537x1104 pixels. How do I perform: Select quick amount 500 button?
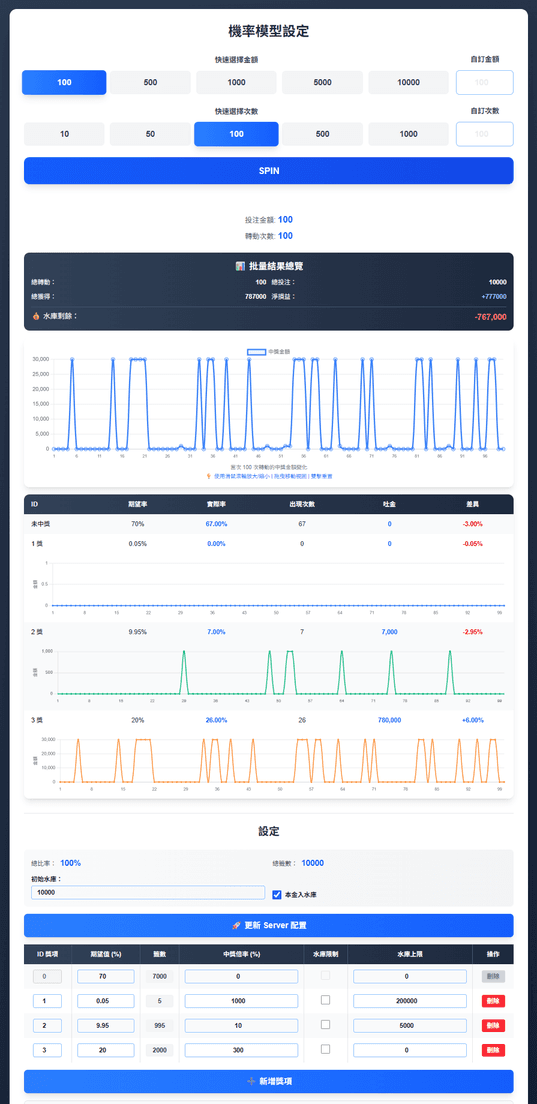click(x=150, y=82)
